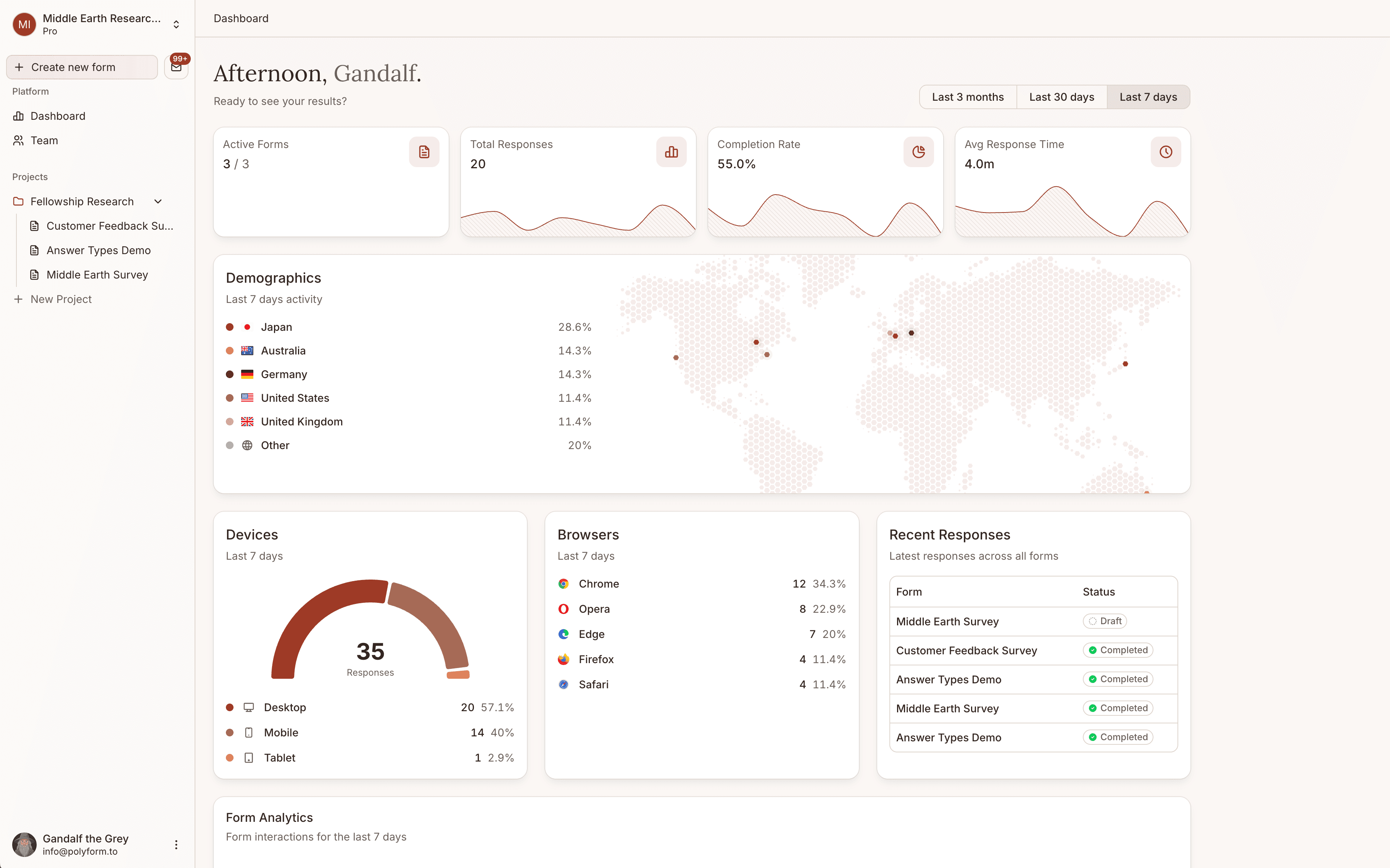Switch to Last 30 days view
The height and width of the screenshot is (868, 1390).
[1061, 97]
